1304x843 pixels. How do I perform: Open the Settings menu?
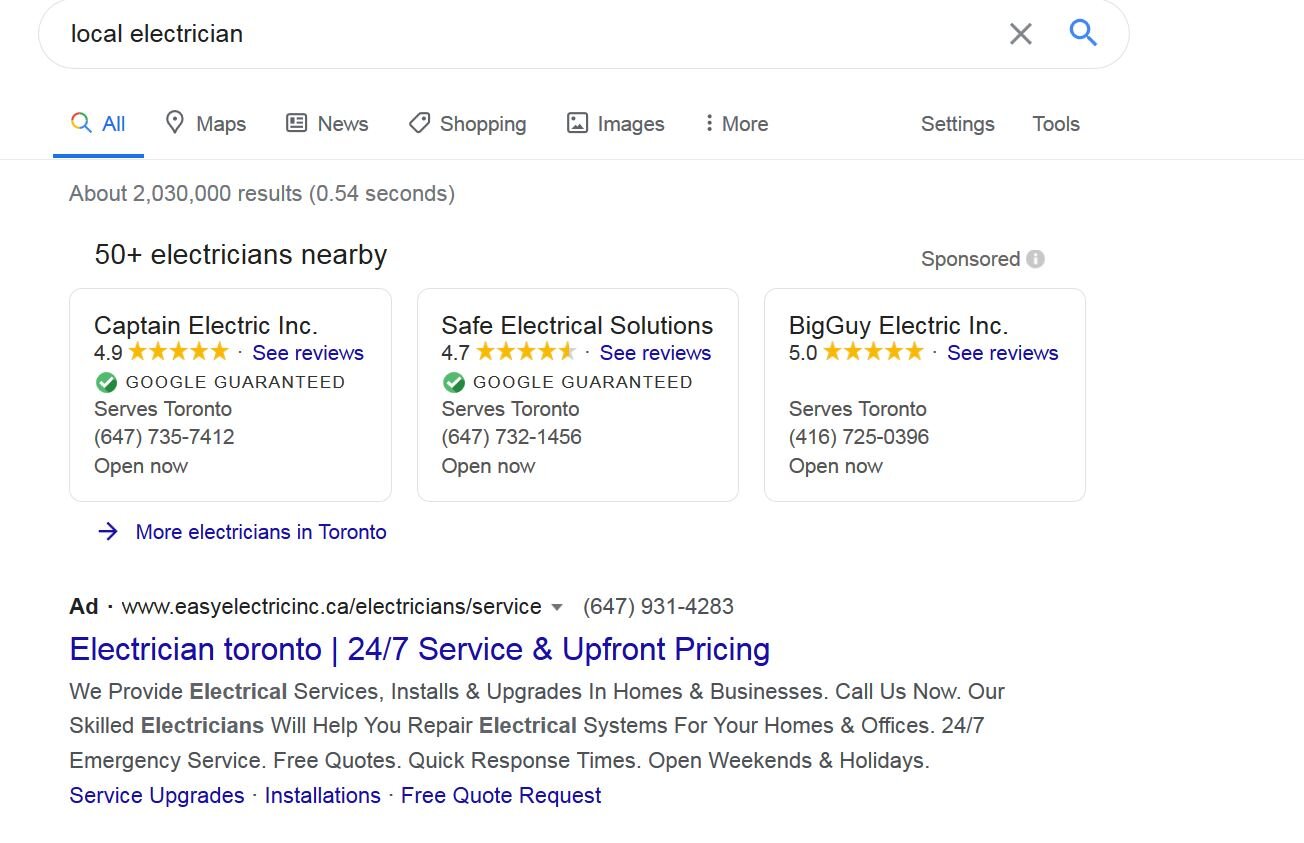[x=957, y=124]
